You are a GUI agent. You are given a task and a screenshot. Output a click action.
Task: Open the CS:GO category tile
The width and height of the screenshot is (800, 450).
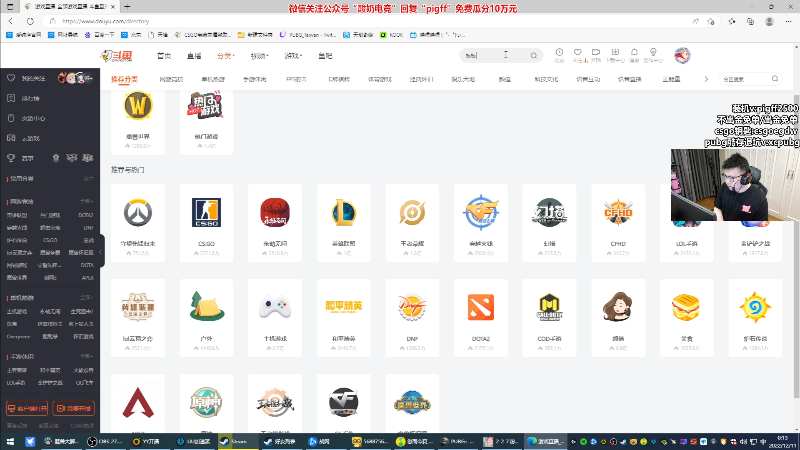[x=206, y=223]
